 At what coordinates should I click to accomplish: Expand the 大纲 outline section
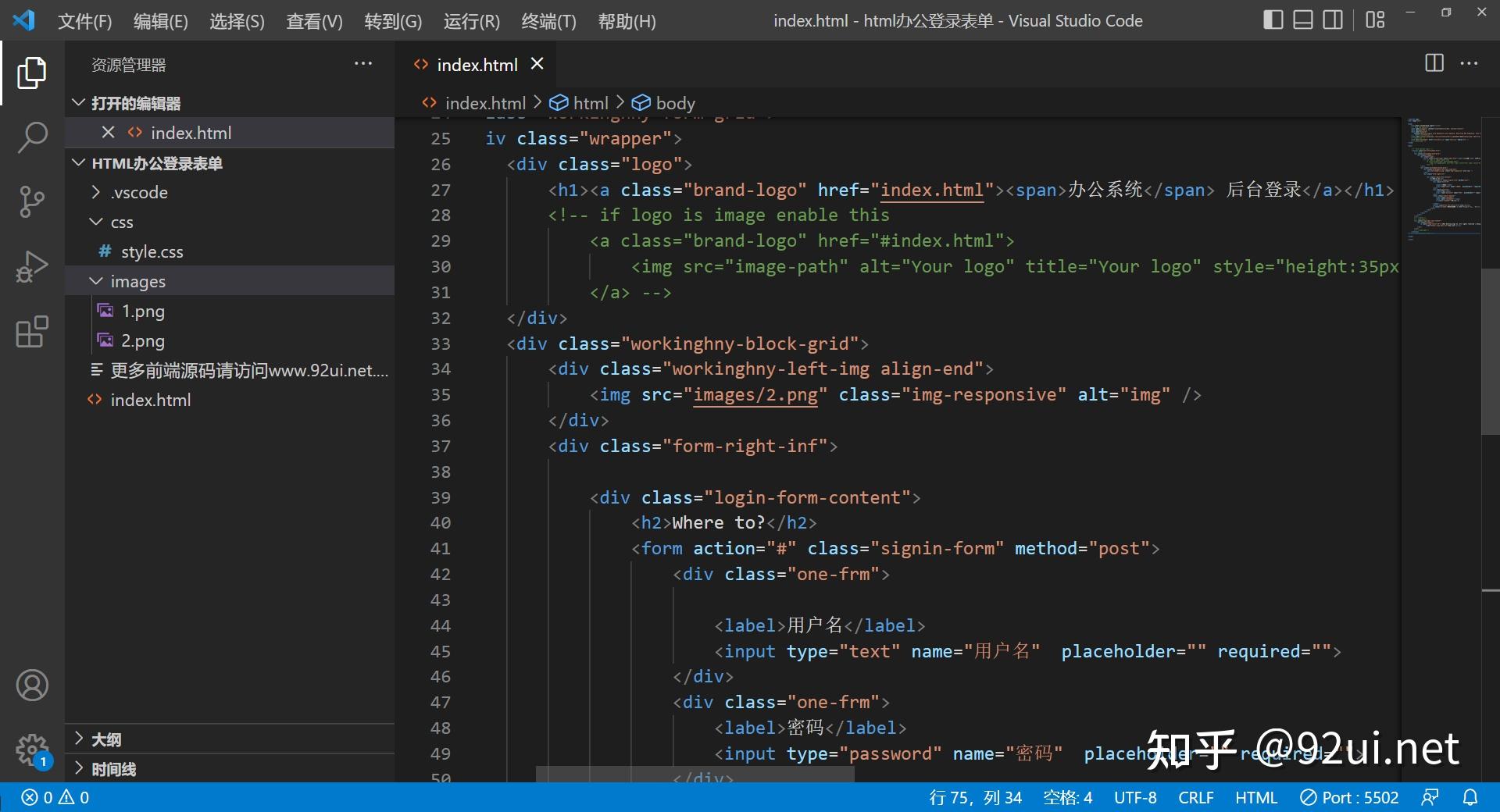click(x=106, y=739)
